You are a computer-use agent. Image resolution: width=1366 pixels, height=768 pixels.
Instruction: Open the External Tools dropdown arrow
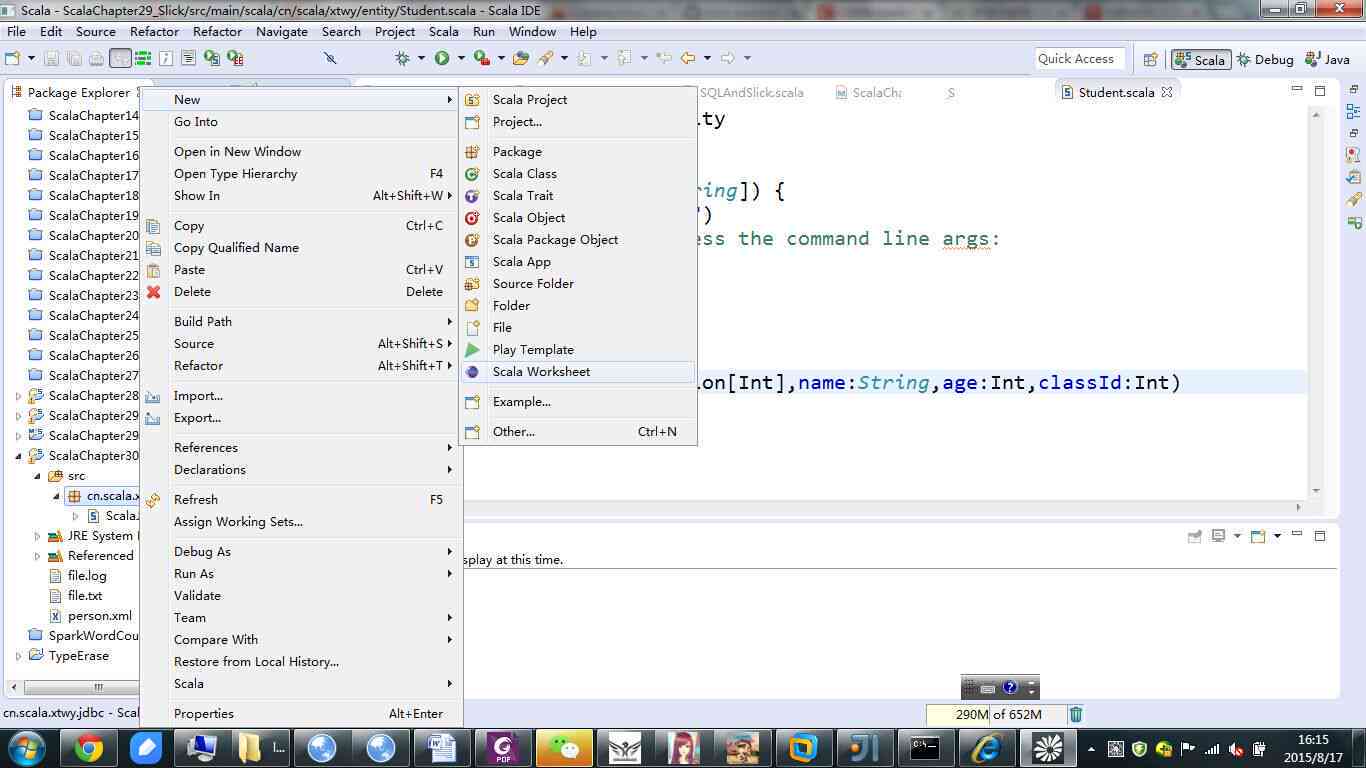[500, 59]
